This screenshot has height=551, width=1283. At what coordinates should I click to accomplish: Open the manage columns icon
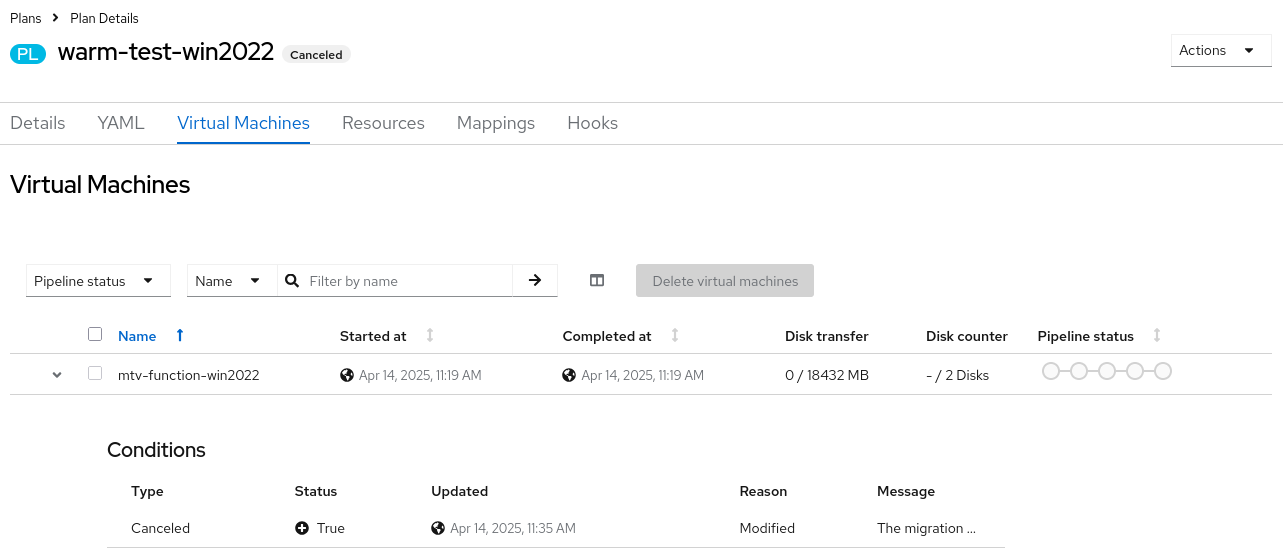597,281
